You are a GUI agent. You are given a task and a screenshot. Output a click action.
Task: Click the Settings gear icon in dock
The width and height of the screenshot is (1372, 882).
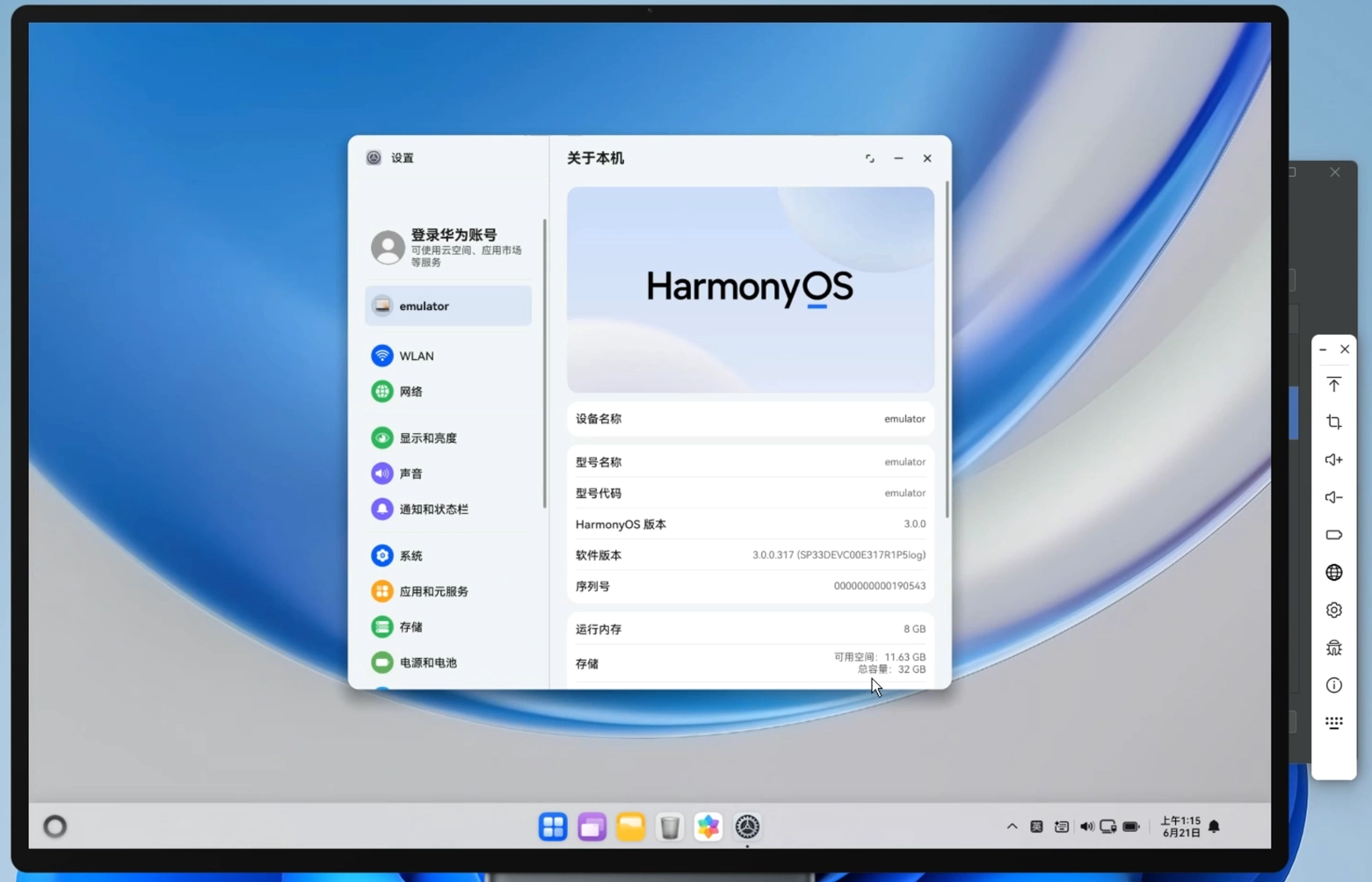747,827
